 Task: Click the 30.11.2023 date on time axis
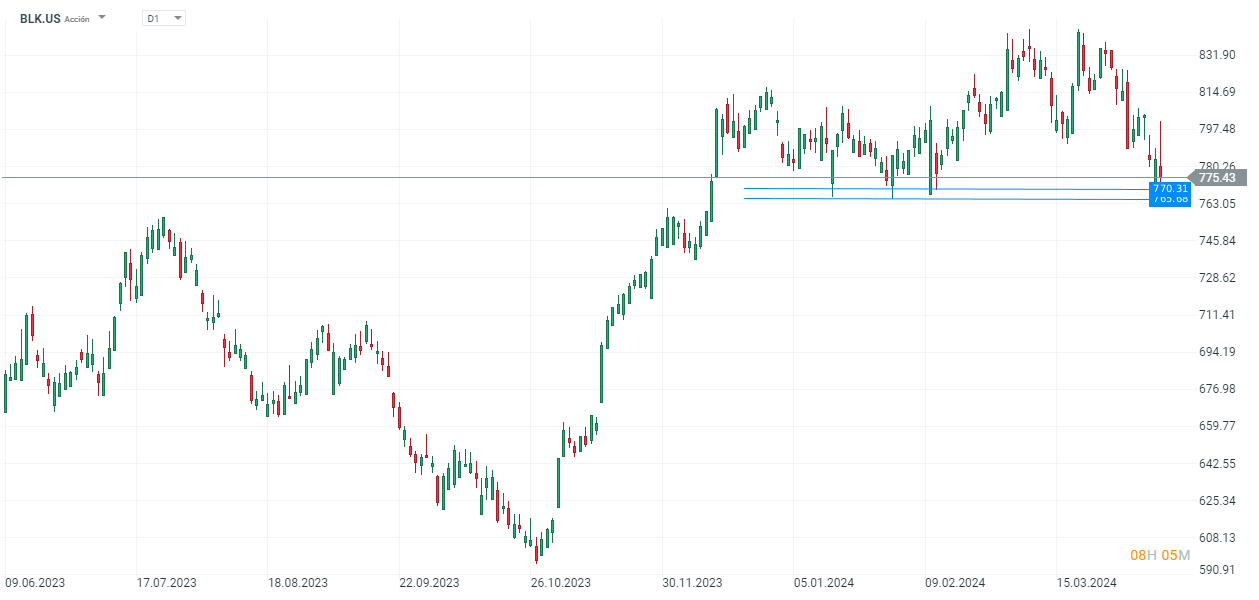tap(691, 582)
